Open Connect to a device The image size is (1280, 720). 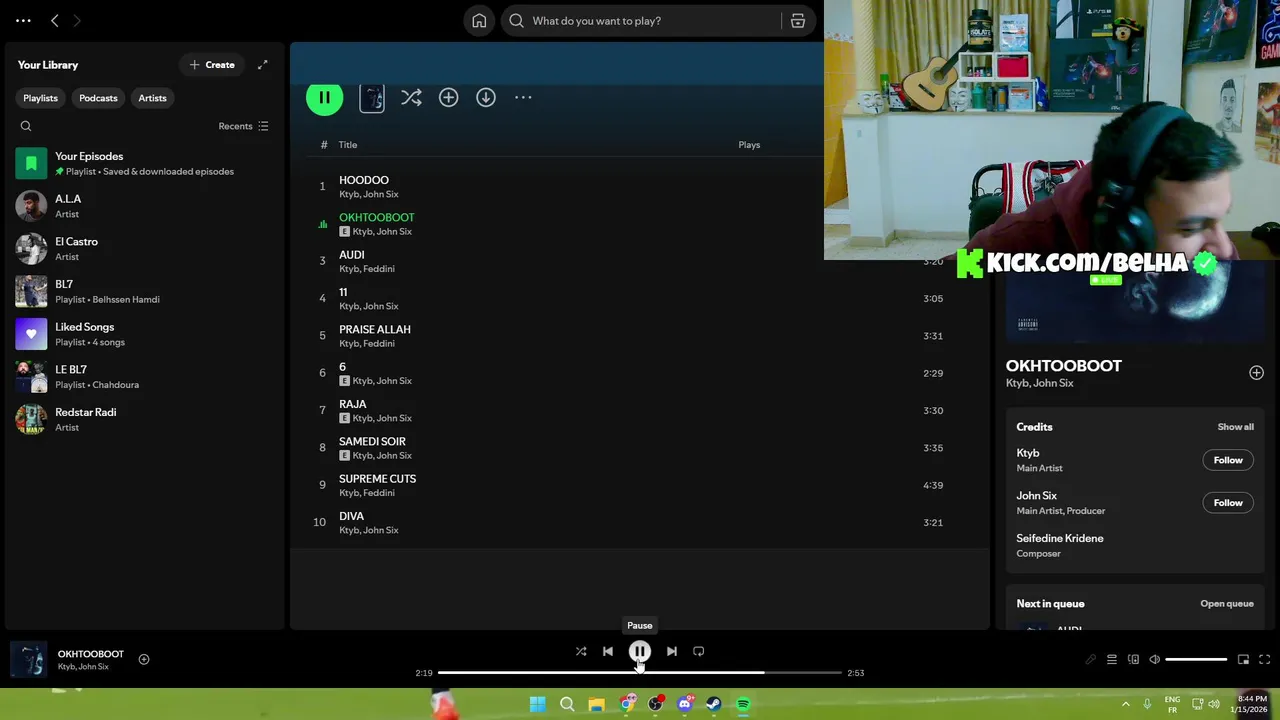(1133, 659)
